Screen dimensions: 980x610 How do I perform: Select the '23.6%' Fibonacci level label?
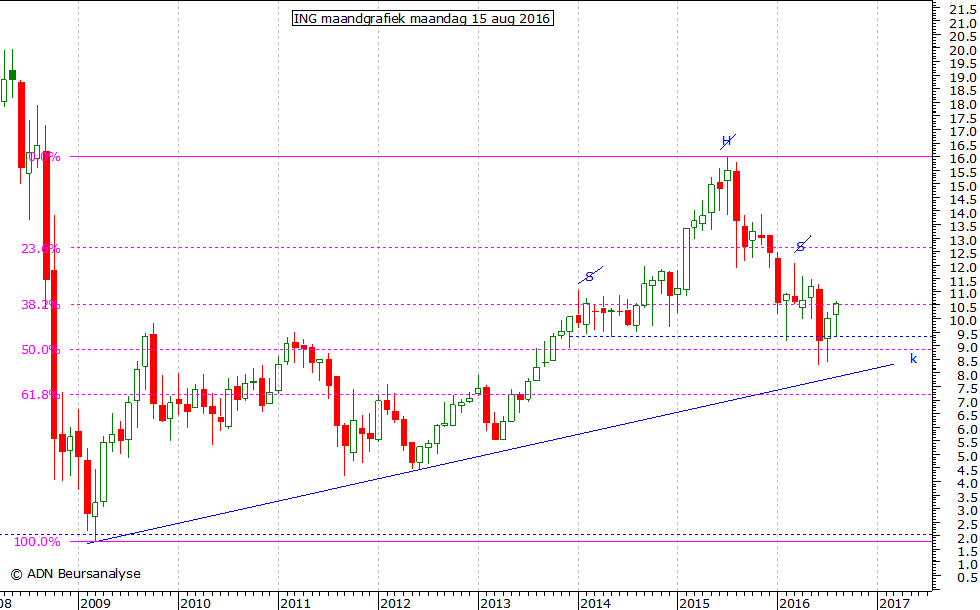point(41,249)
